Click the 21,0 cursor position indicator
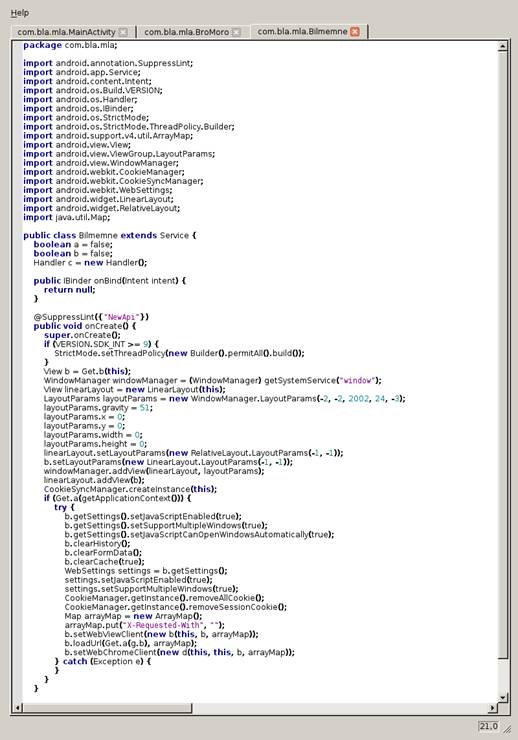518x740 pixels. point(488,726)
